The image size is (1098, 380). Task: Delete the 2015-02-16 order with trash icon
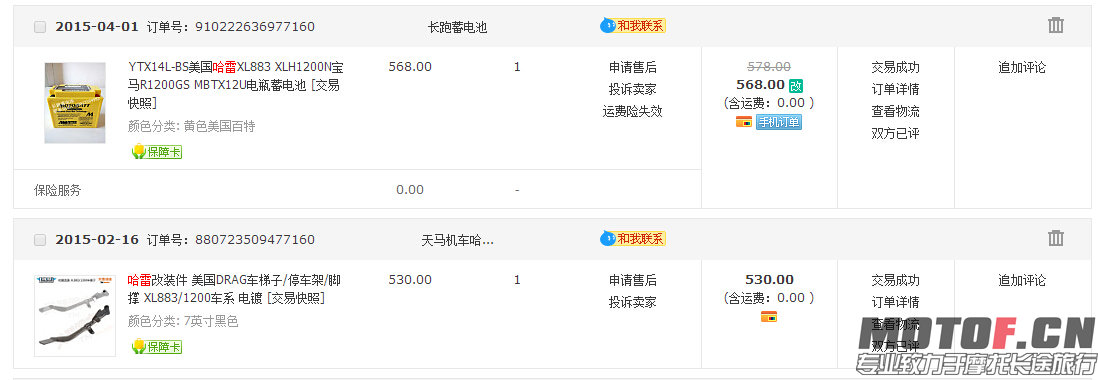pyautogui.click(x=1055, y=239)
